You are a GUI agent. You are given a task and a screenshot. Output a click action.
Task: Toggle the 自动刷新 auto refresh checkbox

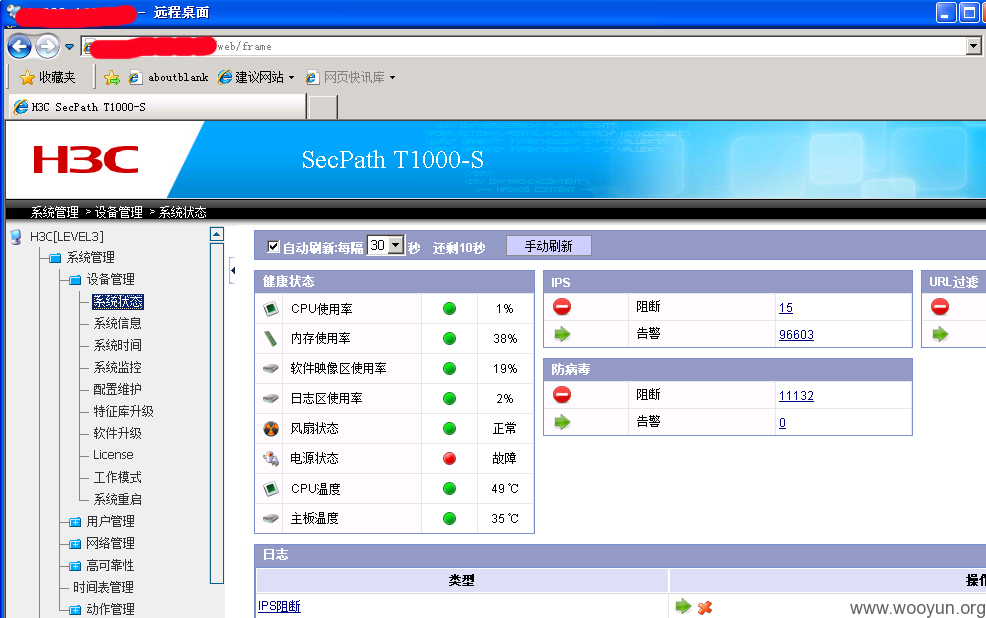tap(273, 246)
